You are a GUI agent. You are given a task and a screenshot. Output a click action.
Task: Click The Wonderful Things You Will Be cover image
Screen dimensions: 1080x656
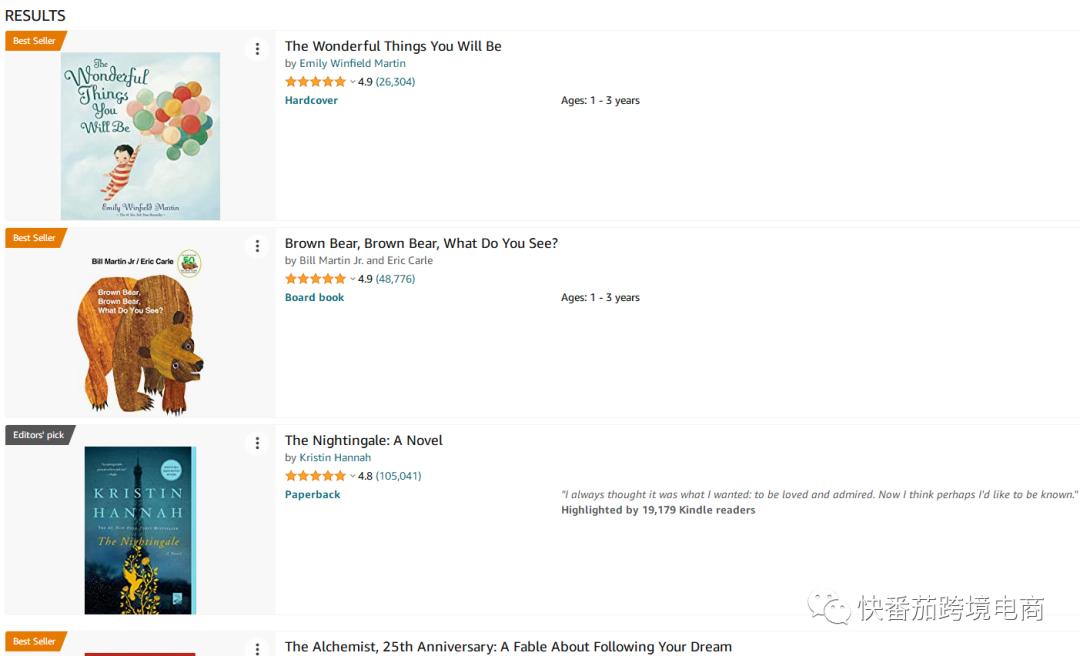pos(140,136)
